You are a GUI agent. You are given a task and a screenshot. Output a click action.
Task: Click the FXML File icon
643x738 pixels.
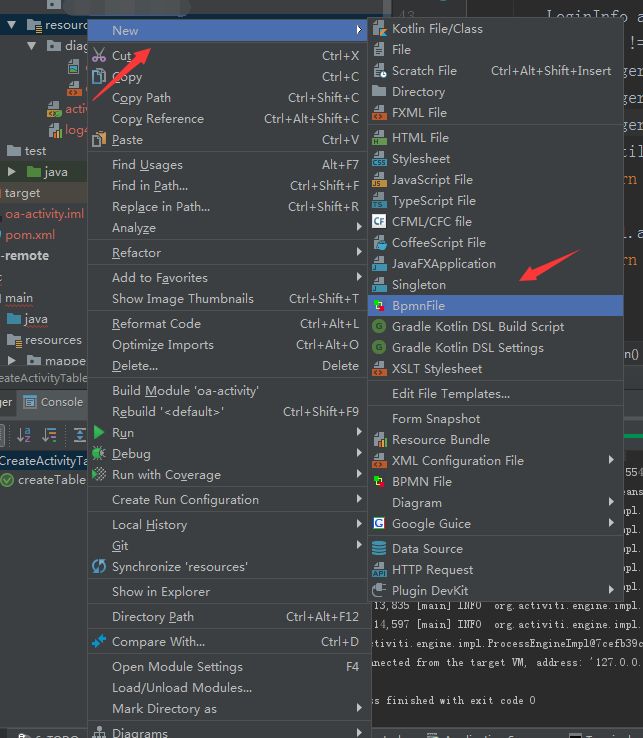click(x=379, y=112)
